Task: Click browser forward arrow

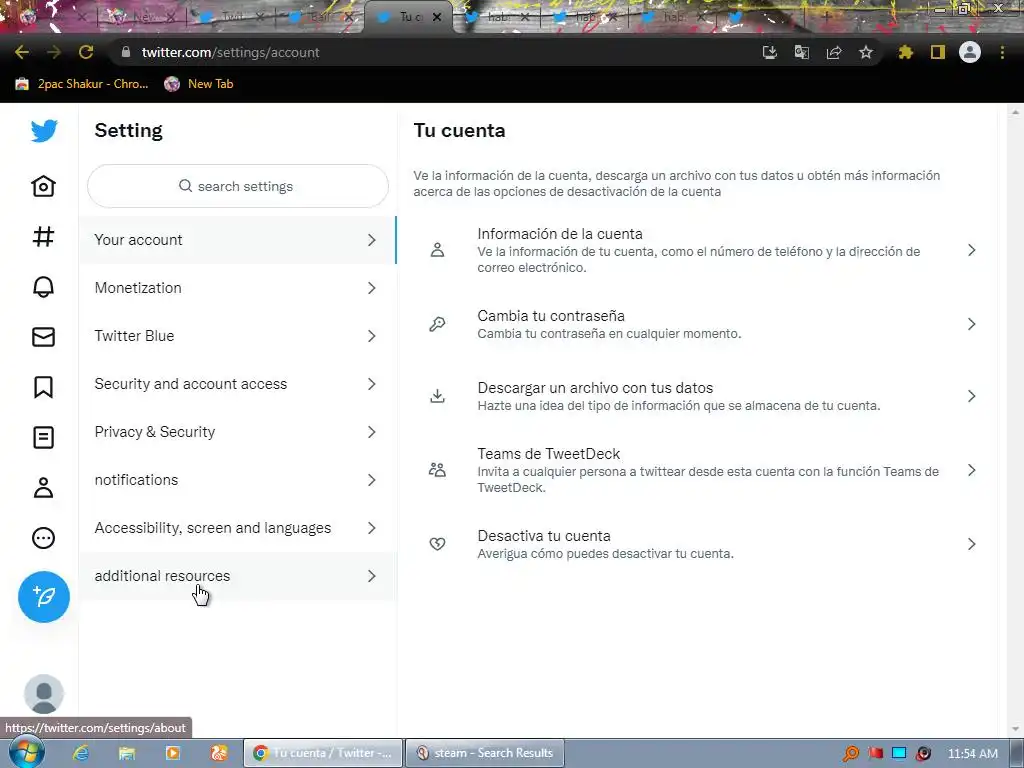Action: 54,52
